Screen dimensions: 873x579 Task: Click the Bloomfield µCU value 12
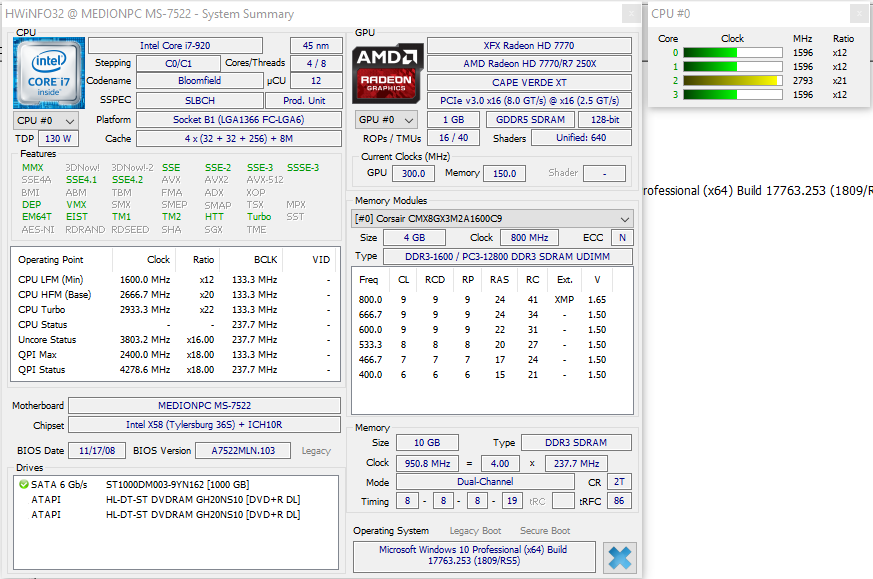(316, 81)
